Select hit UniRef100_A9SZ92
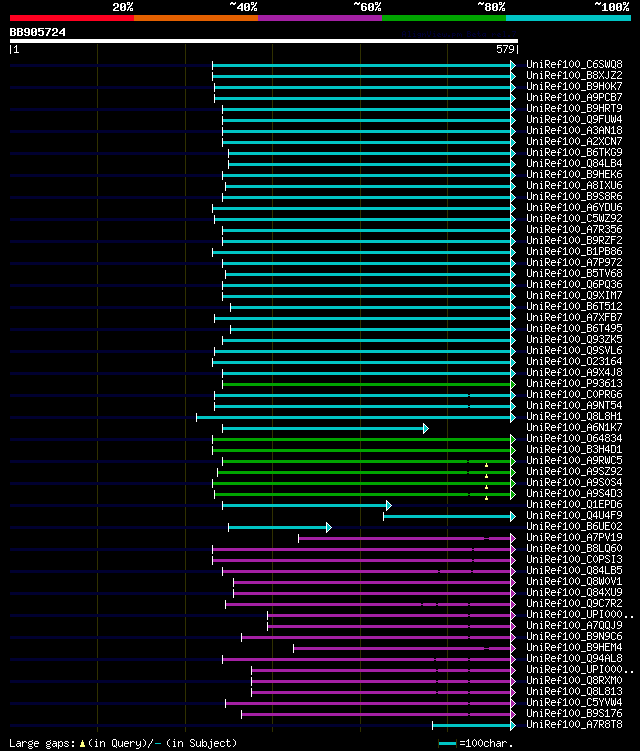 [x=574, y=472]
